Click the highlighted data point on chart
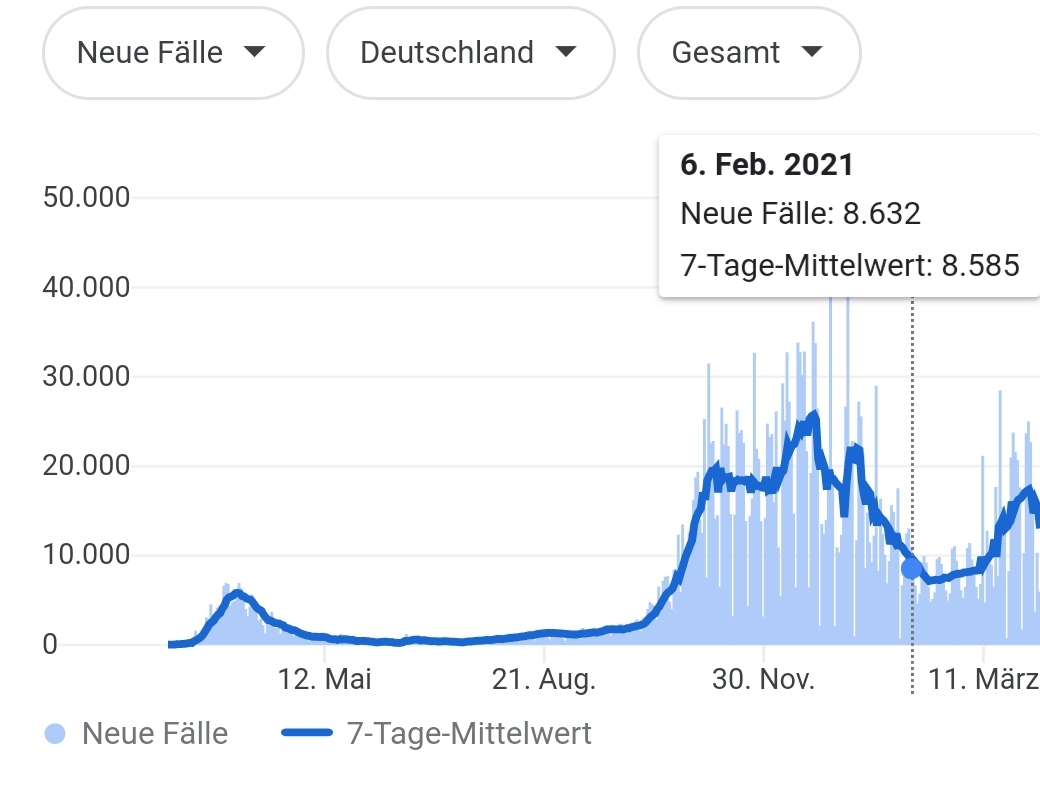This screenshot has height=787, width=1040. coord(912,568)
